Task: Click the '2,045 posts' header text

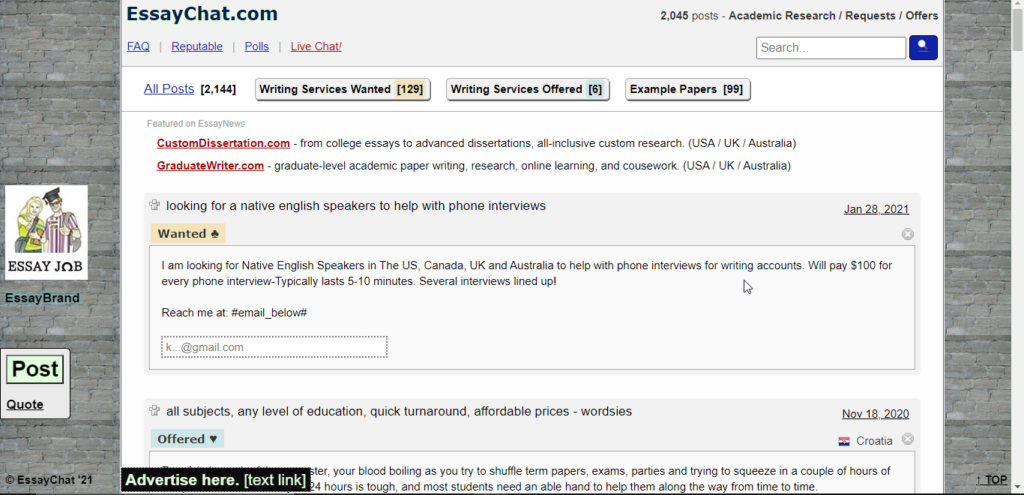Action: [688, 16]
